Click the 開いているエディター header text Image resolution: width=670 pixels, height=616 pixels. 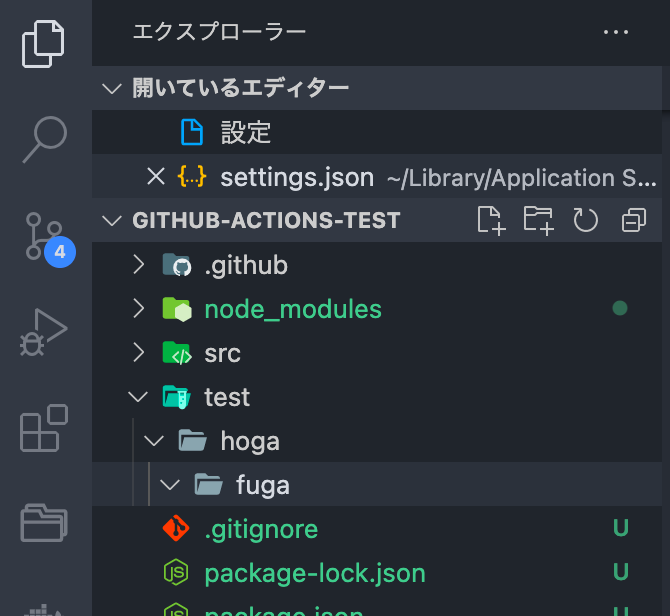click(x=241, y=88)
